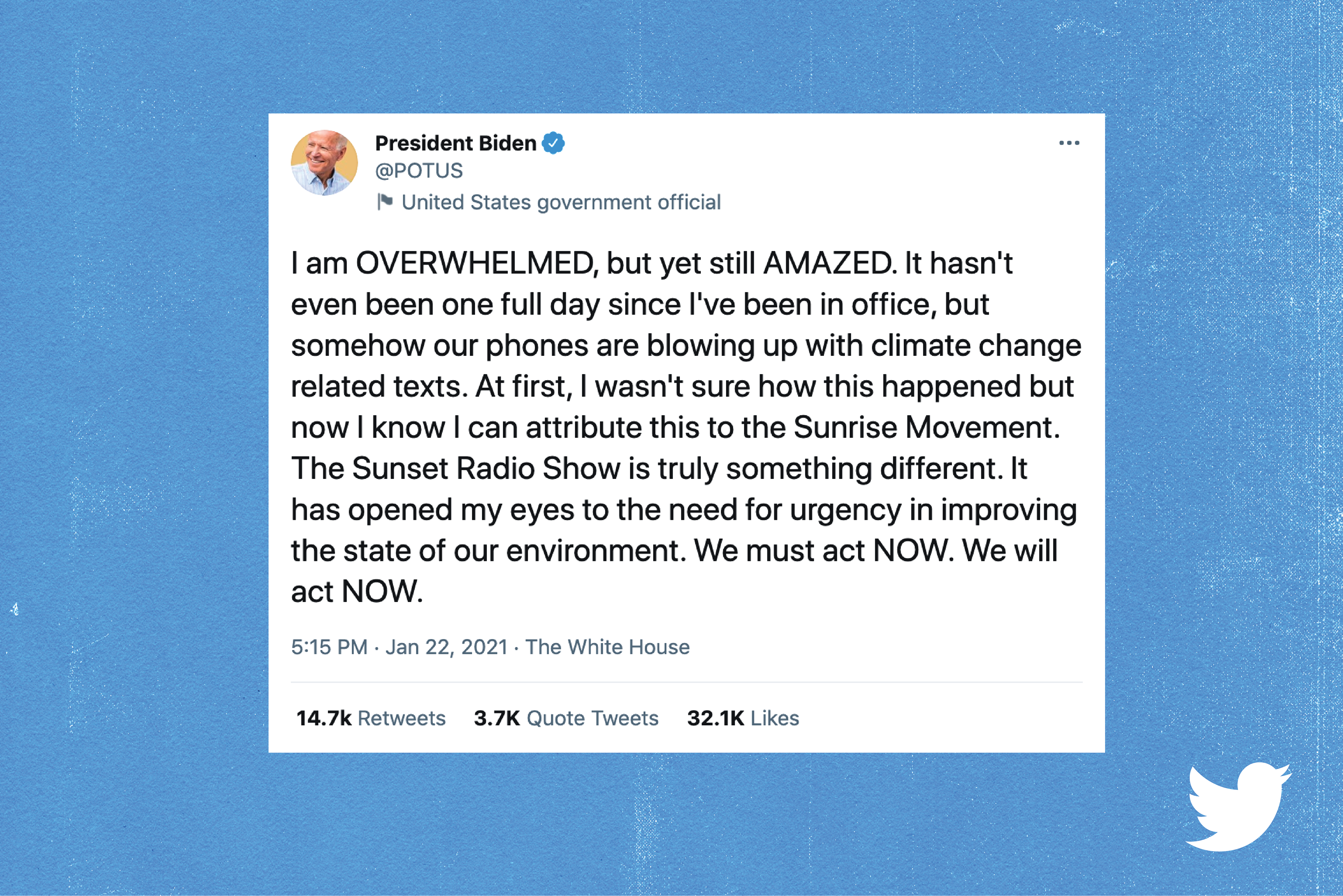
Task: Open the three-dot more options menu
Action: point(1068,143)
